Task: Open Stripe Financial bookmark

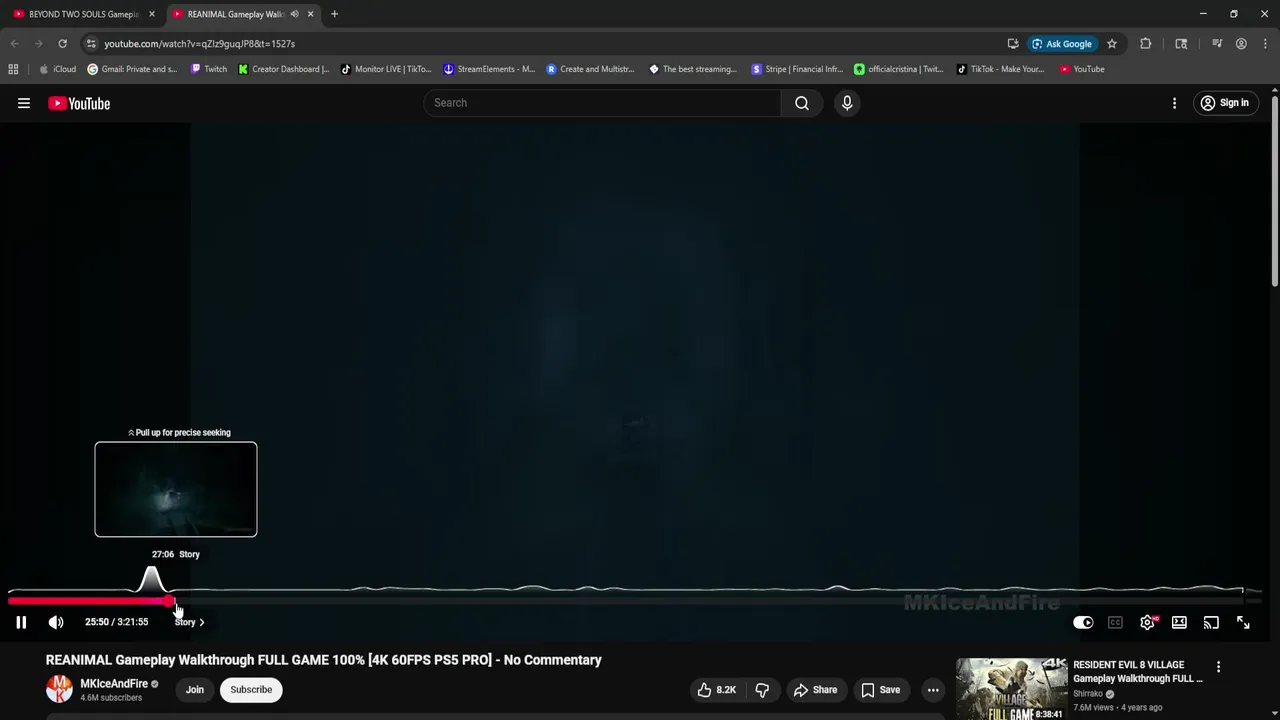Action: (x=797, y=69)
